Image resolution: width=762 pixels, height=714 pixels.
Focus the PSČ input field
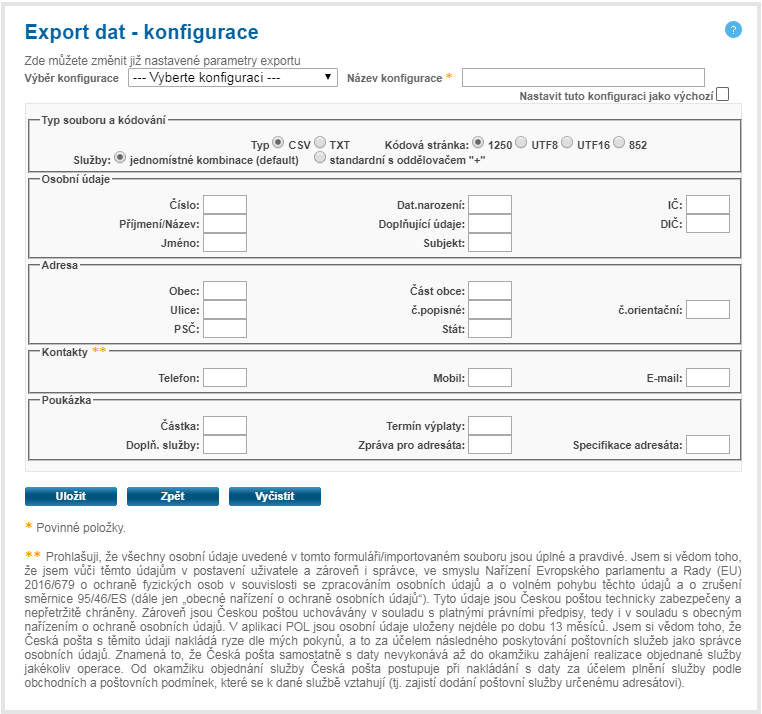(x=225, y=328)
